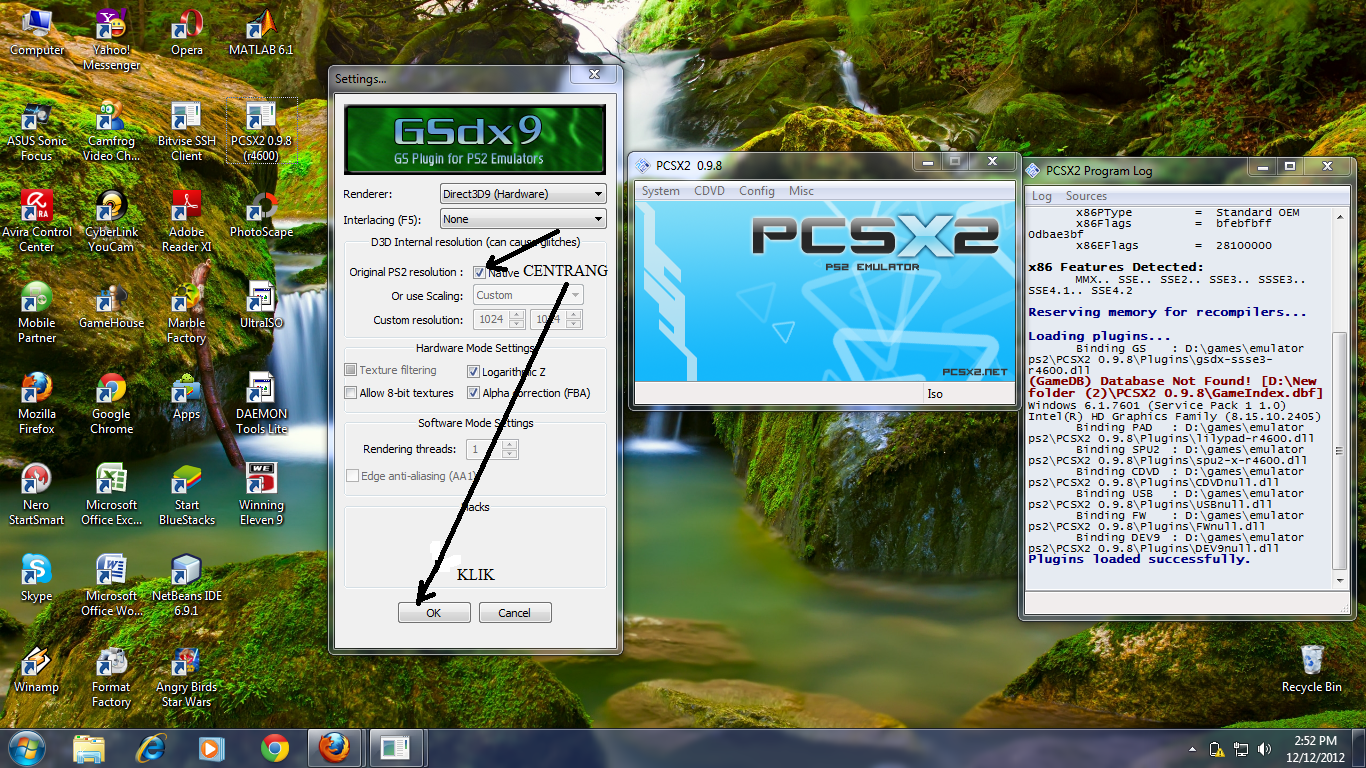
Task: Select the Marble Factory icon
Action: coord(187,313)
